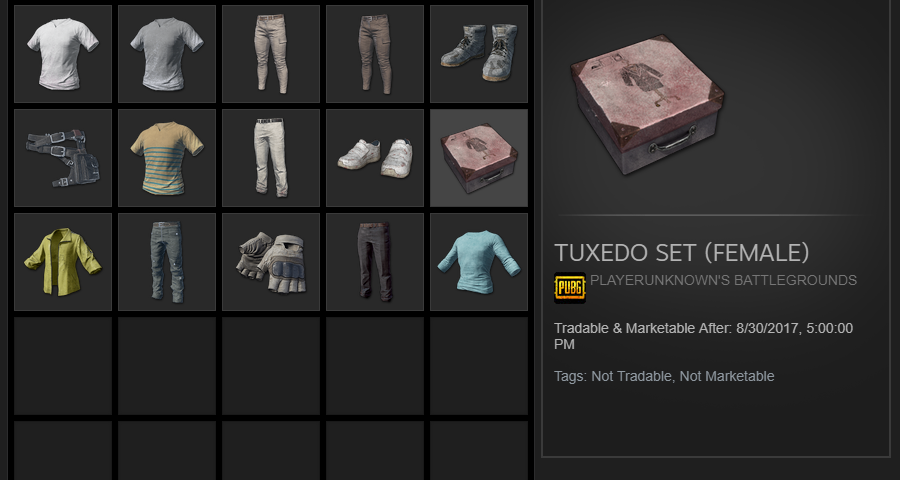Screen dimensions: 900x480
Task: Select the fingerless gloves item
Action: coord(271,262)
